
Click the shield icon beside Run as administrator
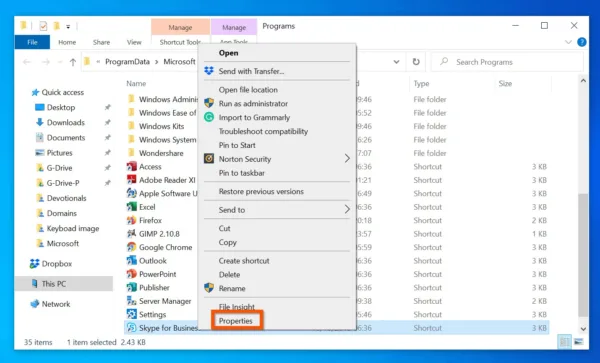[x=209, y=103]
